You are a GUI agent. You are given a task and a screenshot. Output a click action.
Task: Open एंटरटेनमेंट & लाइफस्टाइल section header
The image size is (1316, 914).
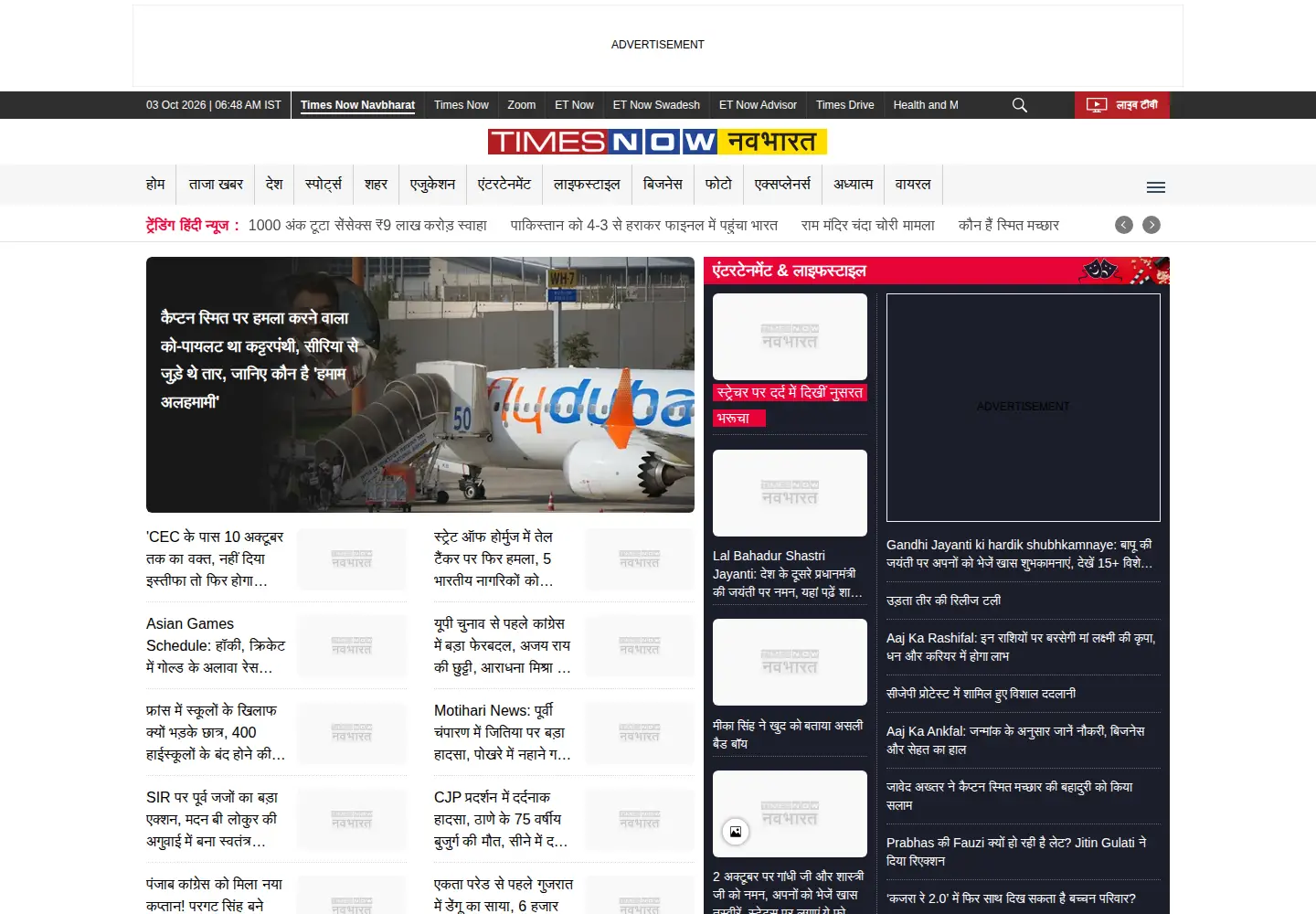[x=790, y=271]
